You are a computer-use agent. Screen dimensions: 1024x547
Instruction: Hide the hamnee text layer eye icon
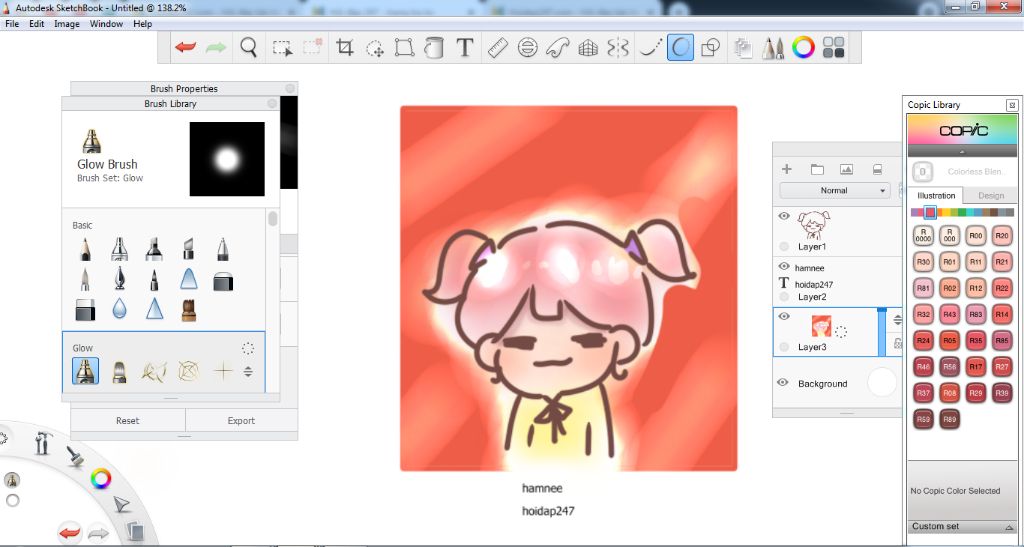click(784, 266)
